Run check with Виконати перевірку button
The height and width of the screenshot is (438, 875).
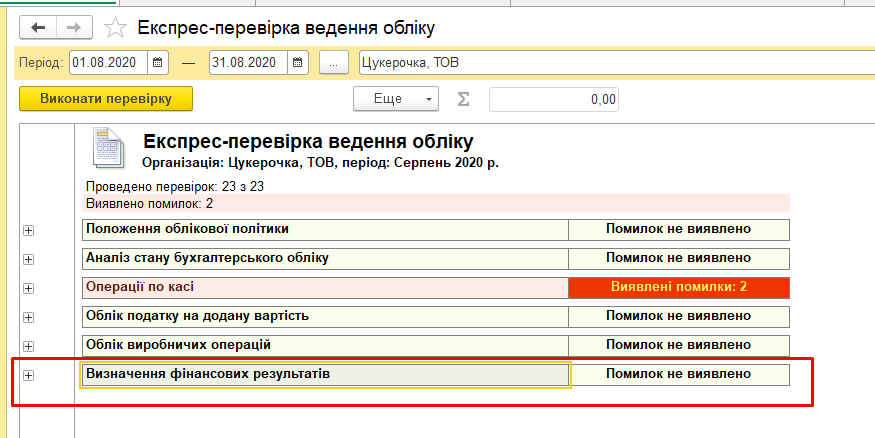point(106,99)
